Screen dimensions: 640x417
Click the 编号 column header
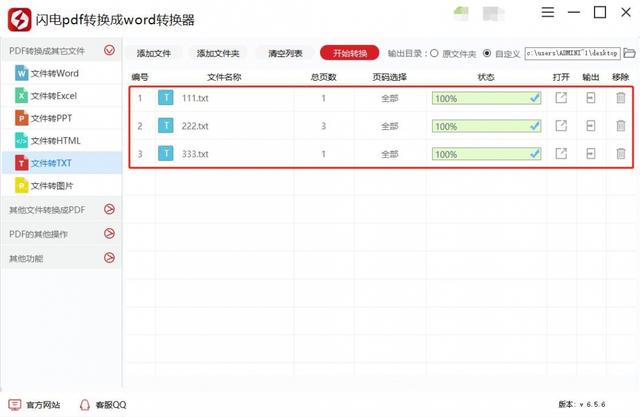tap(140, 77)
